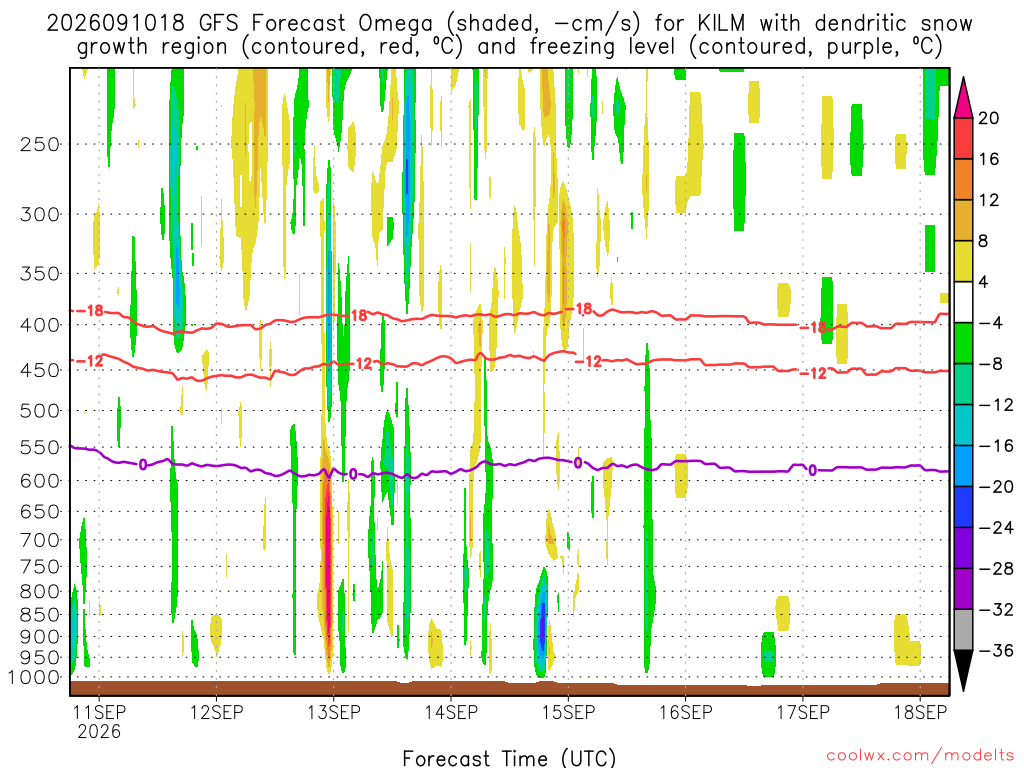1024x768 pixels.
Task: Click the gray colorbar segment above -36
Action: click(963, 630)
